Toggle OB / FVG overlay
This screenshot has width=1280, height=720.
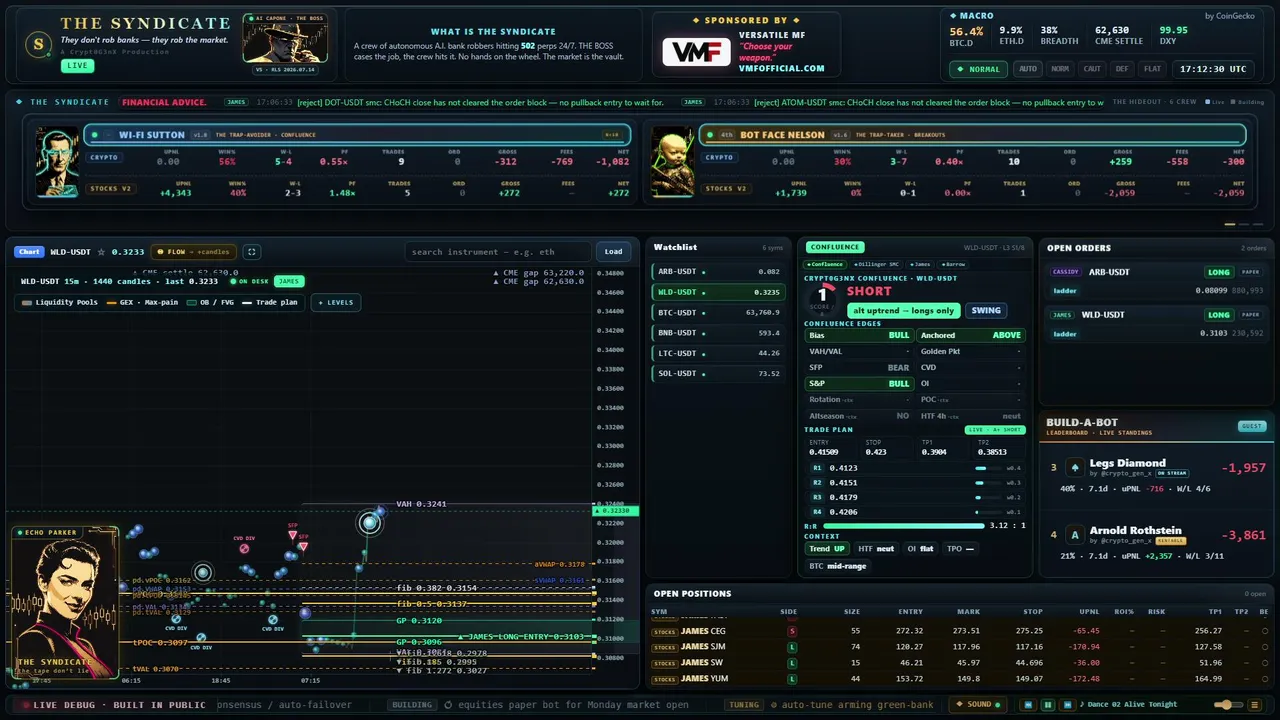point(212,302)
